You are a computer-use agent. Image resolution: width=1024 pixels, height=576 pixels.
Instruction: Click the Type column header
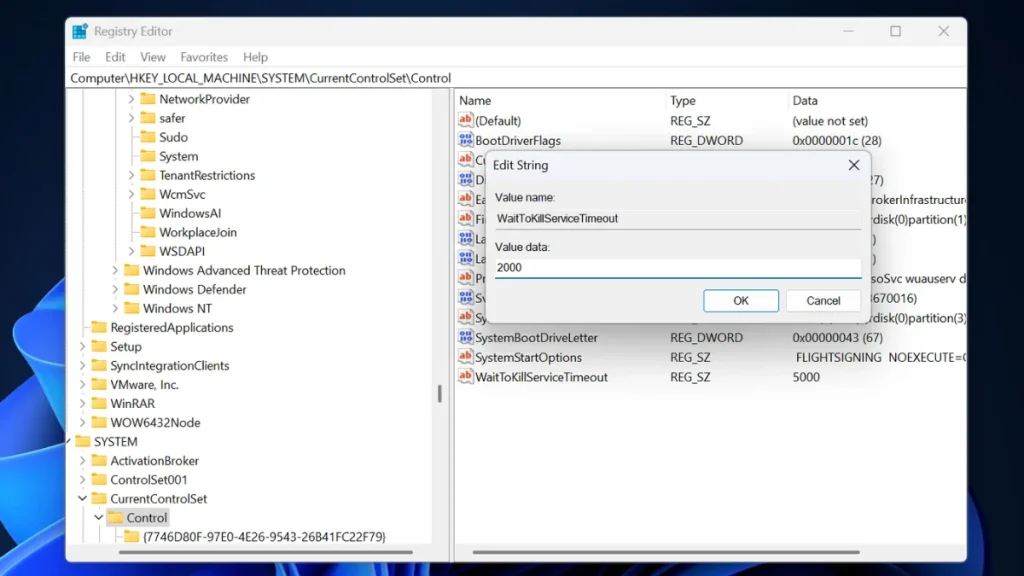[682, 101]
